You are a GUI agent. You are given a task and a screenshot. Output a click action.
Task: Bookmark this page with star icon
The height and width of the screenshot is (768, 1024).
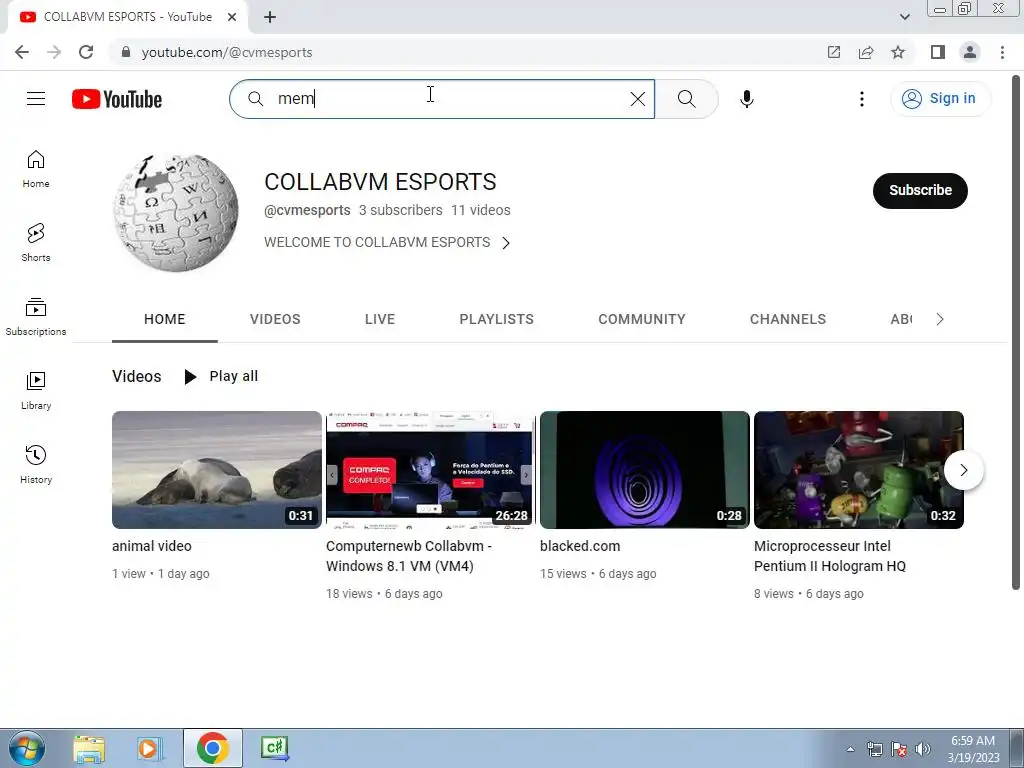[x=898, y=52]
